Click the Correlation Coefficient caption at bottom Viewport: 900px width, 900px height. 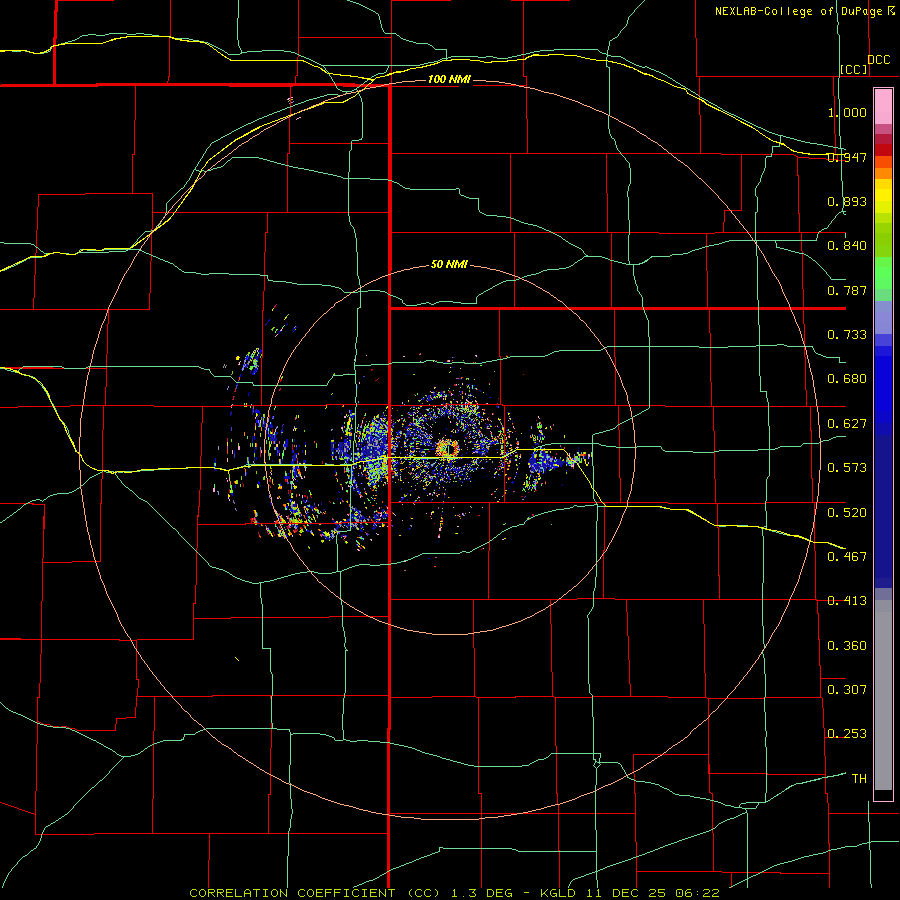(454, 893)
